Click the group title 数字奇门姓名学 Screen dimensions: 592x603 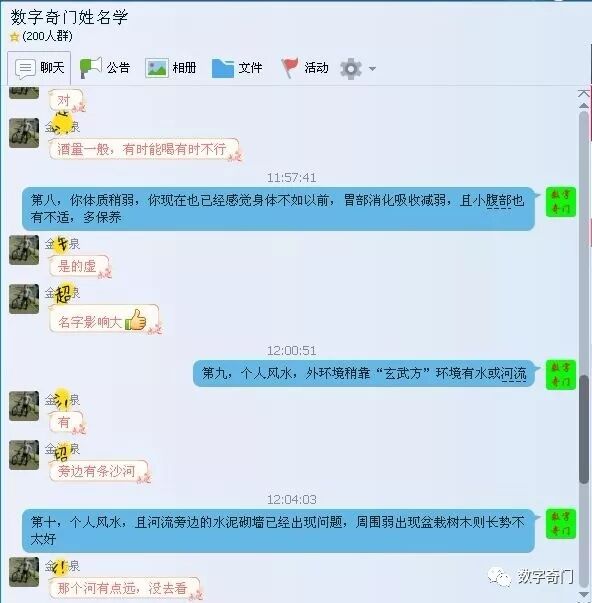coord(69,17)
